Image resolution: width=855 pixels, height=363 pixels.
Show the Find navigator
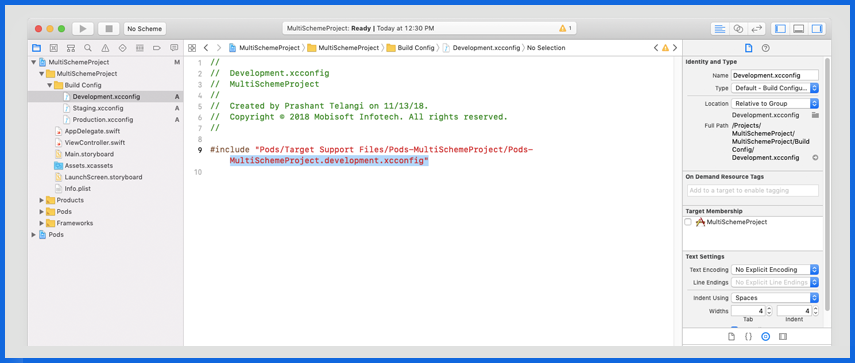[x=88, y=48]
